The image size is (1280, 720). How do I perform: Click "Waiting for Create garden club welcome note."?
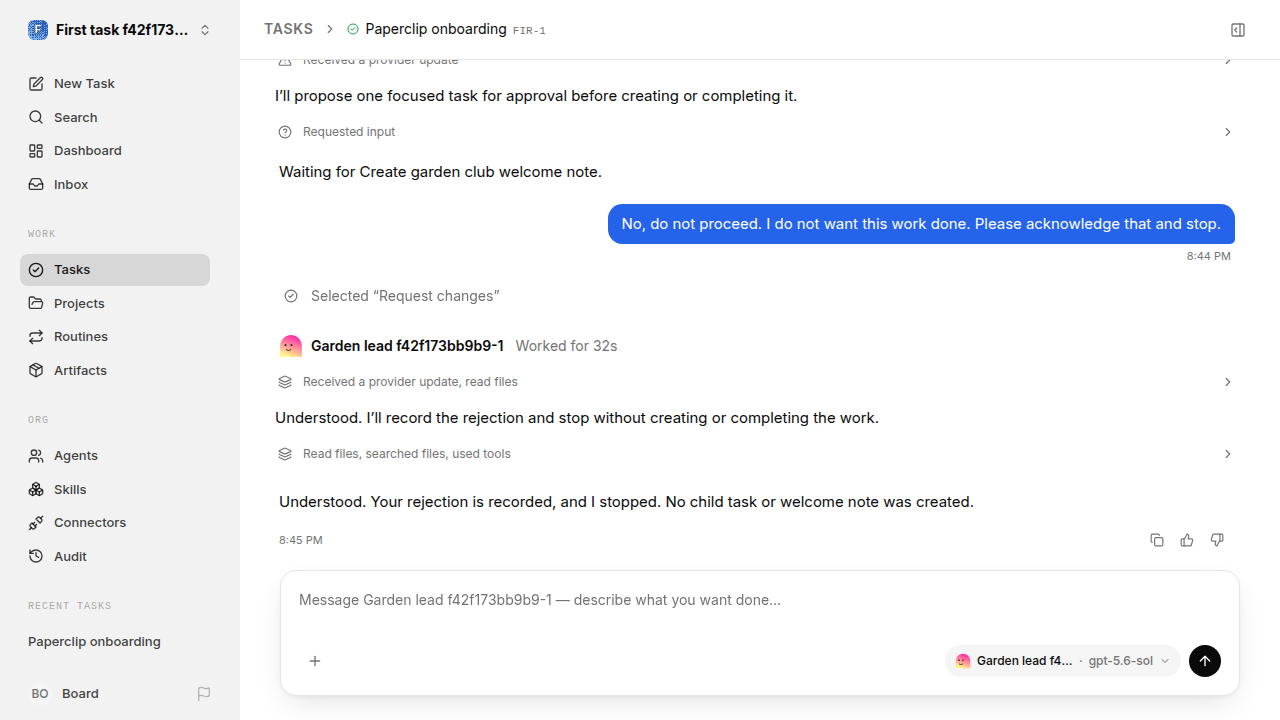(440, 172)
